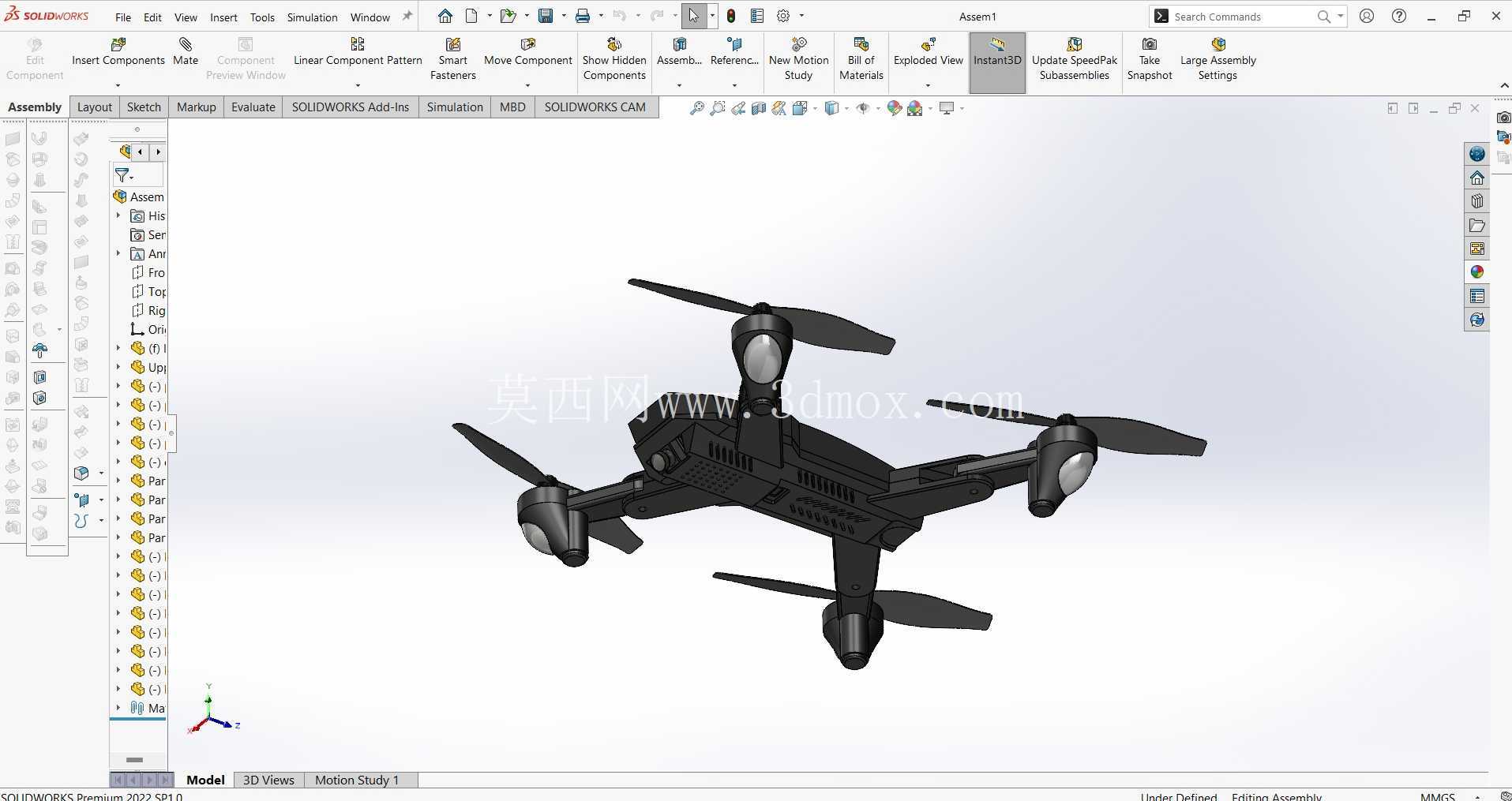Open SOLIDWORKS Resources home in task pane
Viewport: 1512px width, 801px height.
pyautogui.click(x=1477, y=178)
